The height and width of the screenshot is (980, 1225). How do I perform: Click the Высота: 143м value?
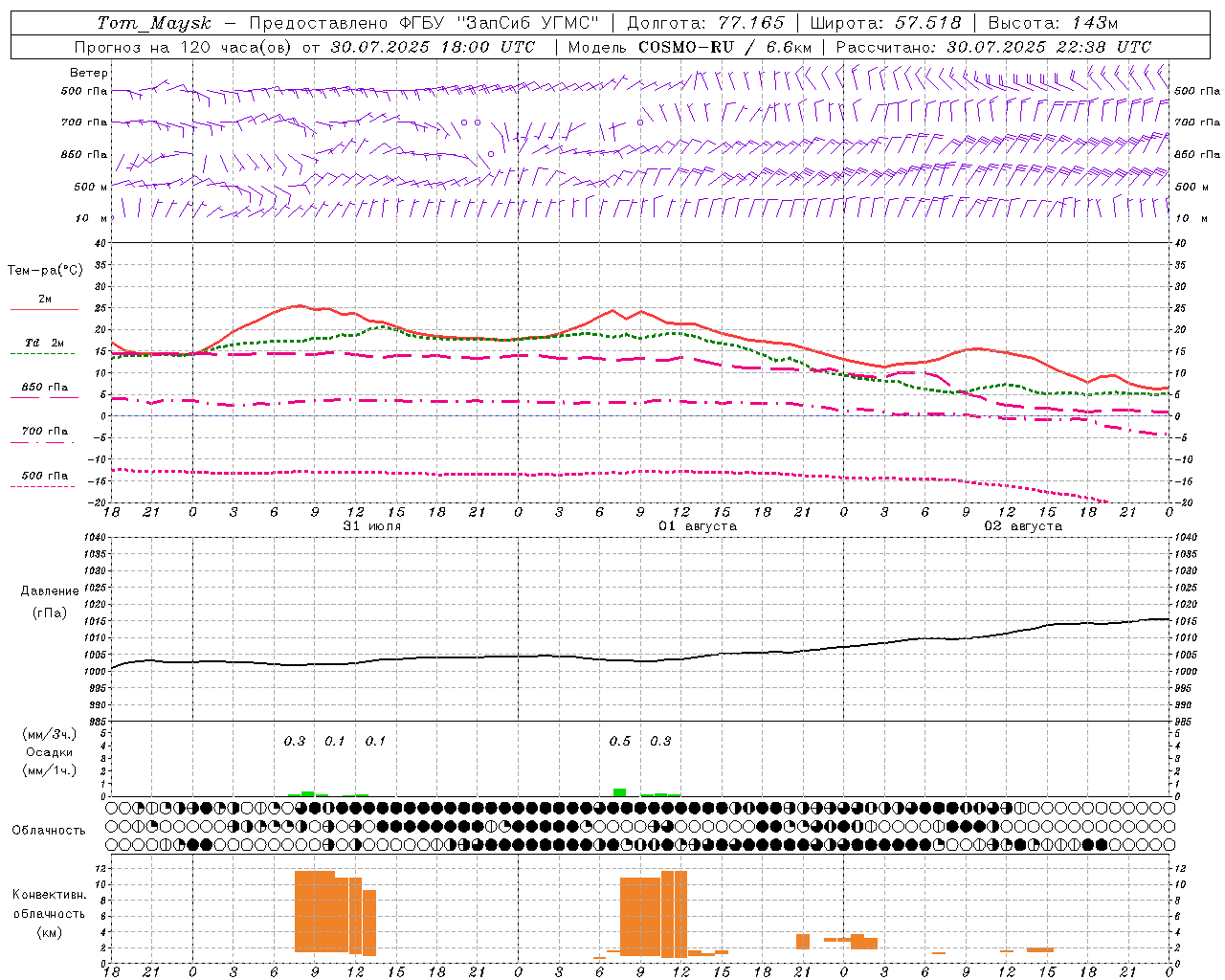(x=1053, y=23)
